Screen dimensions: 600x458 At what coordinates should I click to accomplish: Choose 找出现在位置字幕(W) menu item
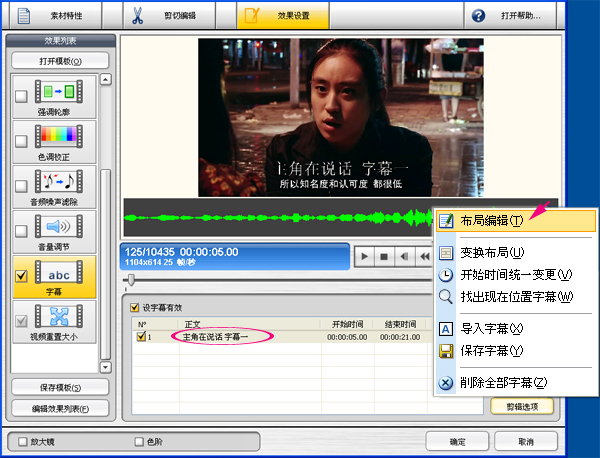(x=516, y=297)
